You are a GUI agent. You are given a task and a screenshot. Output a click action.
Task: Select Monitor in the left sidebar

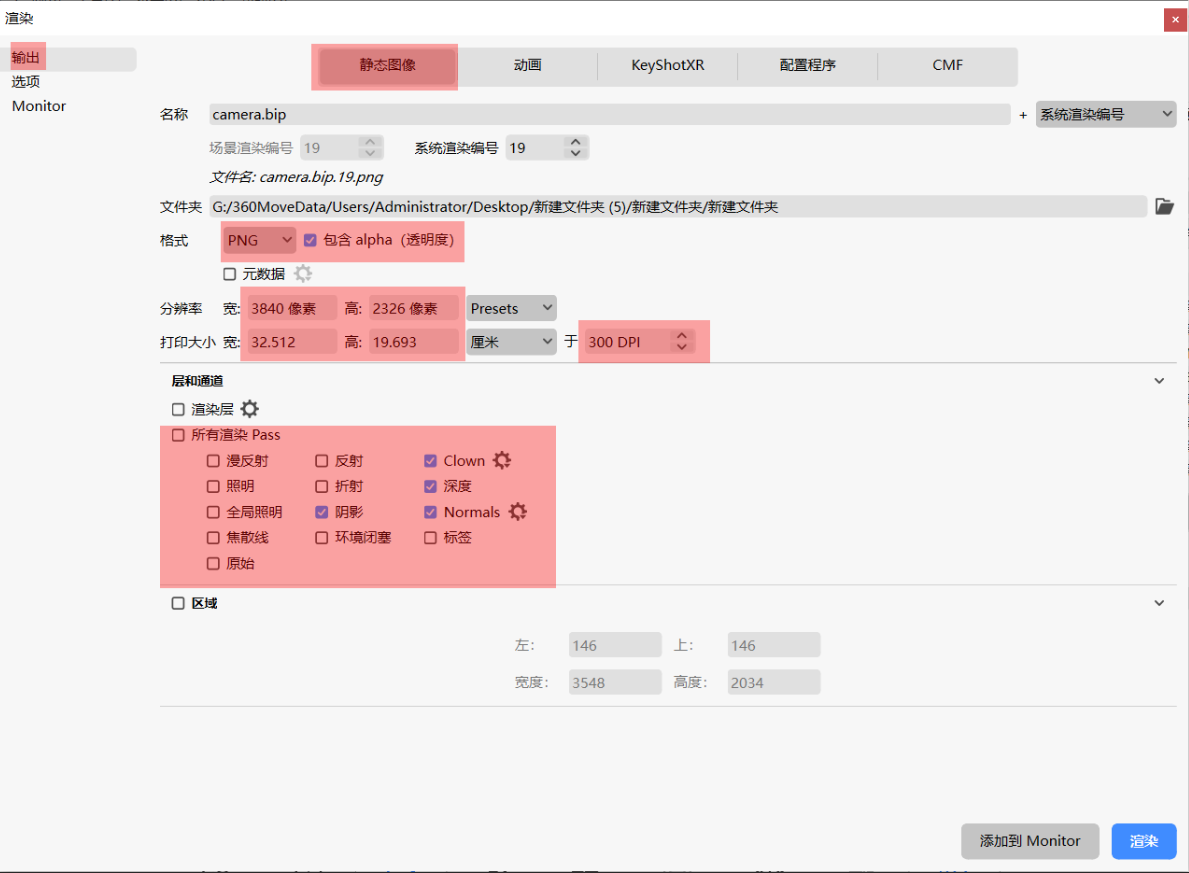pos(39,106)
